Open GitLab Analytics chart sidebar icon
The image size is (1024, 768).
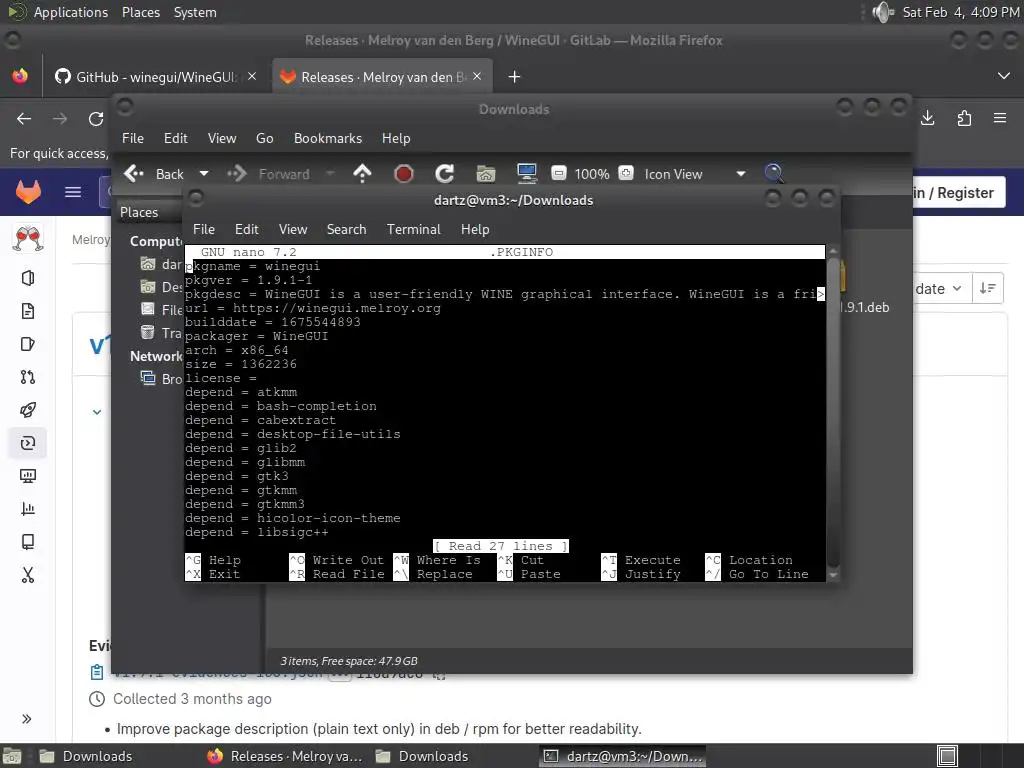pyautogui.click(x=27, y=509)
